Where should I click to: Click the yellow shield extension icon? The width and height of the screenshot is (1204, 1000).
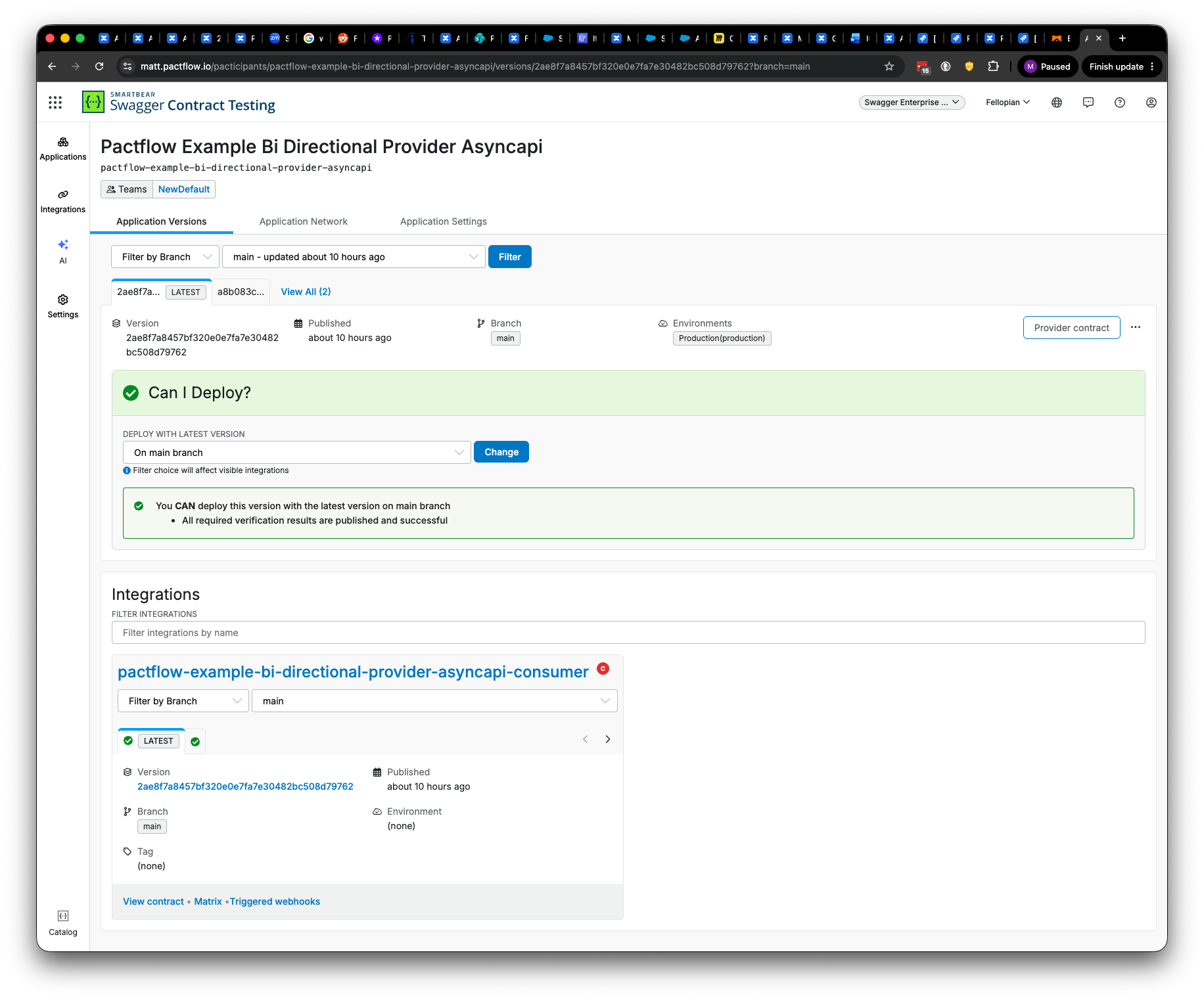click(x=969, y=66)
